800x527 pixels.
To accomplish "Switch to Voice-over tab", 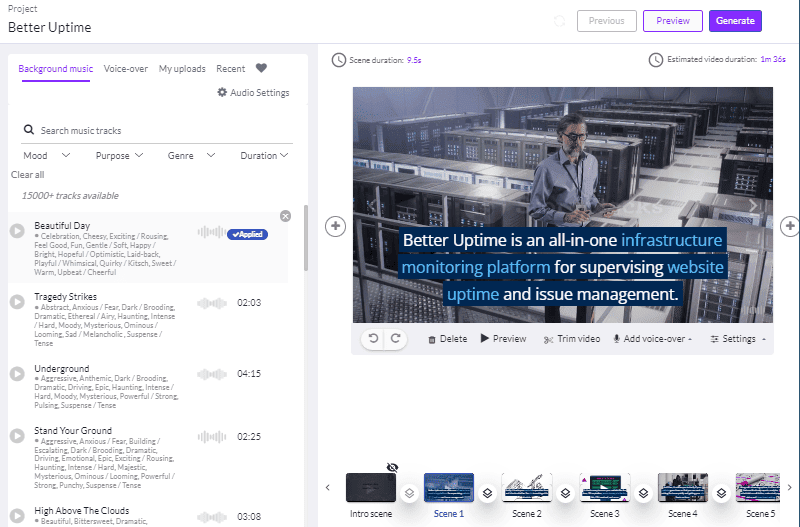I will pos(126,68).
